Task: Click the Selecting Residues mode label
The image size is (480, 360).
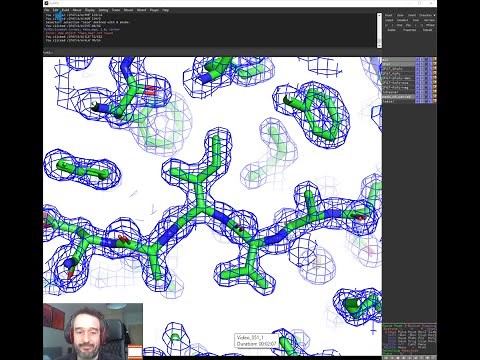Action: [x=401, y=351]
